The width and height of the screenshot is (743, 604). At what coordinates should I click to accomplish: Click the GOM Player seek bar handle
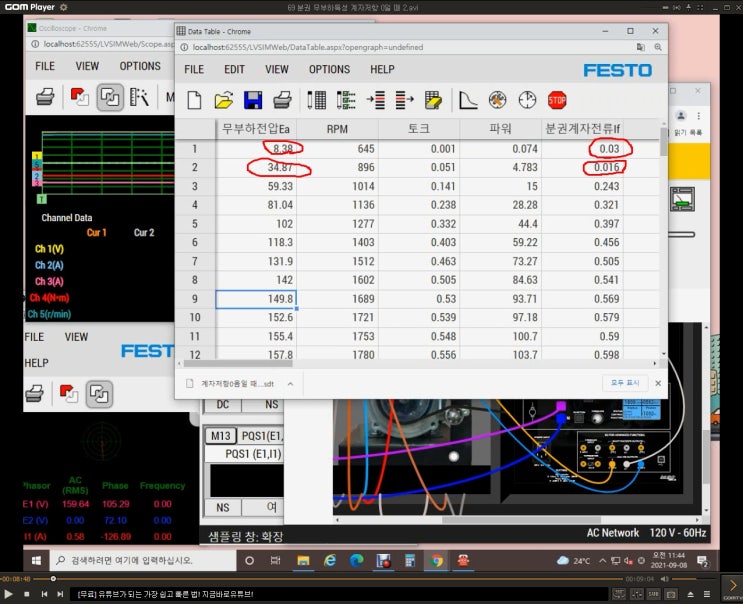(53, 578)
